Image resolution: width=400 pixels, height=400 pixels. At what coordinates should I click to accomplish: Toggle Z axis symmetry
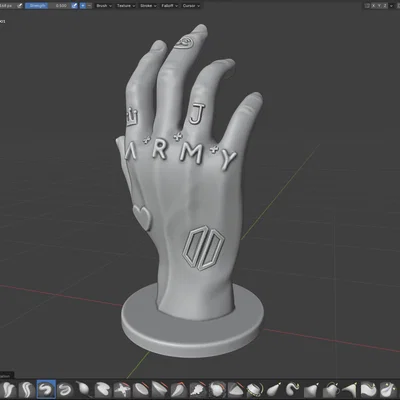(x=385, y=6)
